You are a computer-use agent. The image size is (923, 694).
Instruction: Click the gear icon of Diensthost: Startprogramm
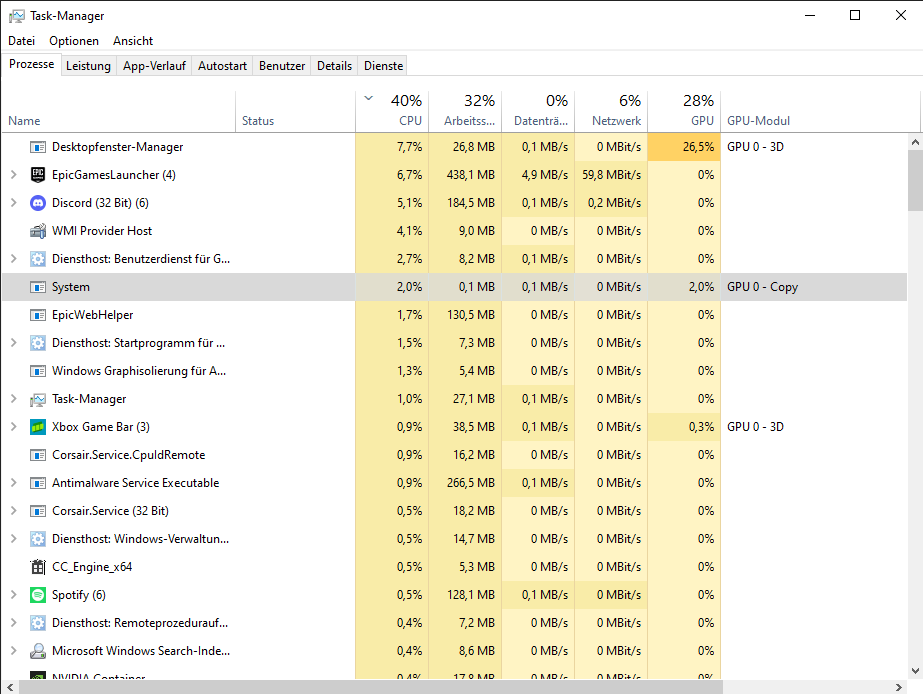click(38, 343)
